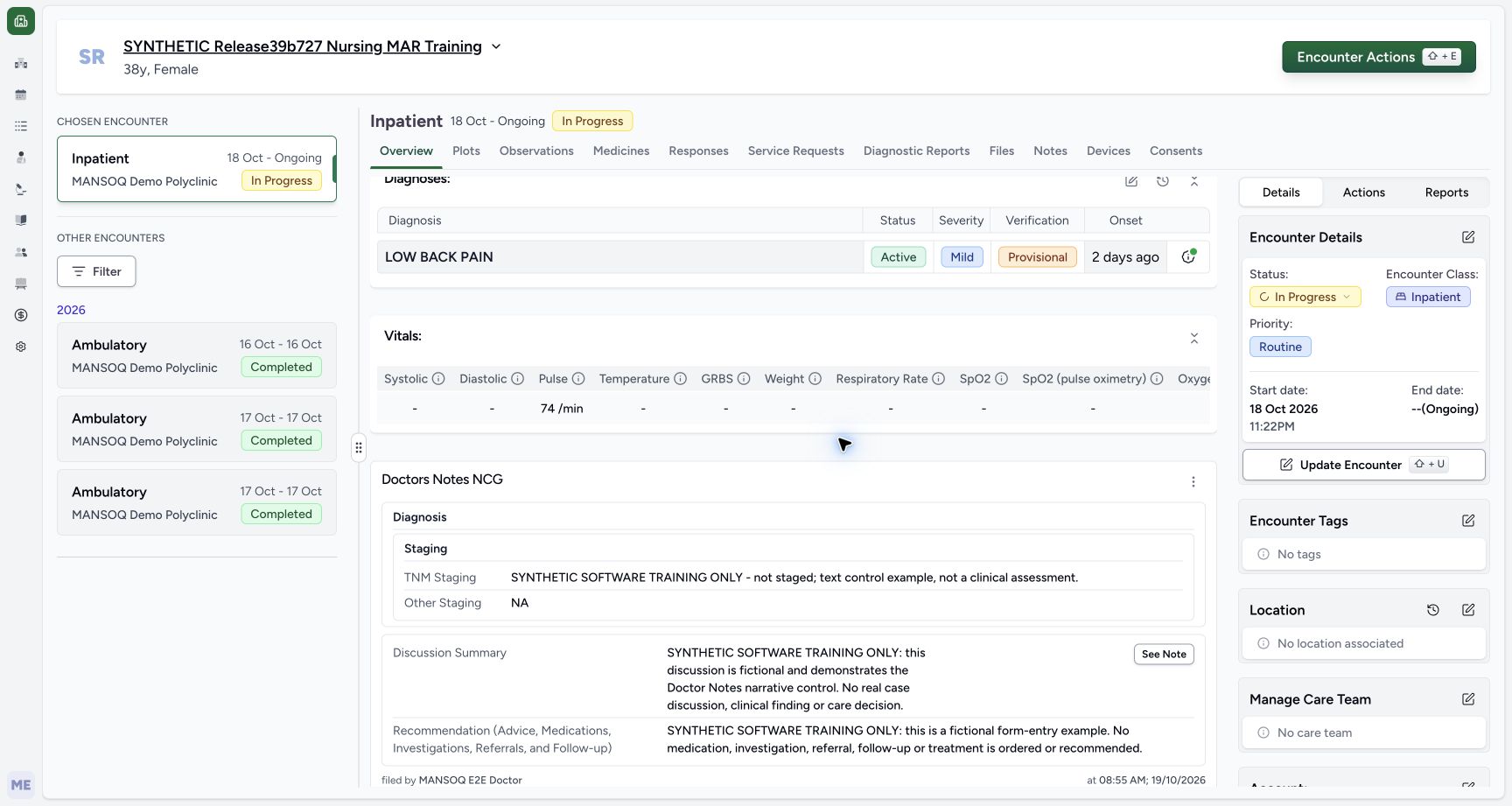Click the See Note button

1164,654
